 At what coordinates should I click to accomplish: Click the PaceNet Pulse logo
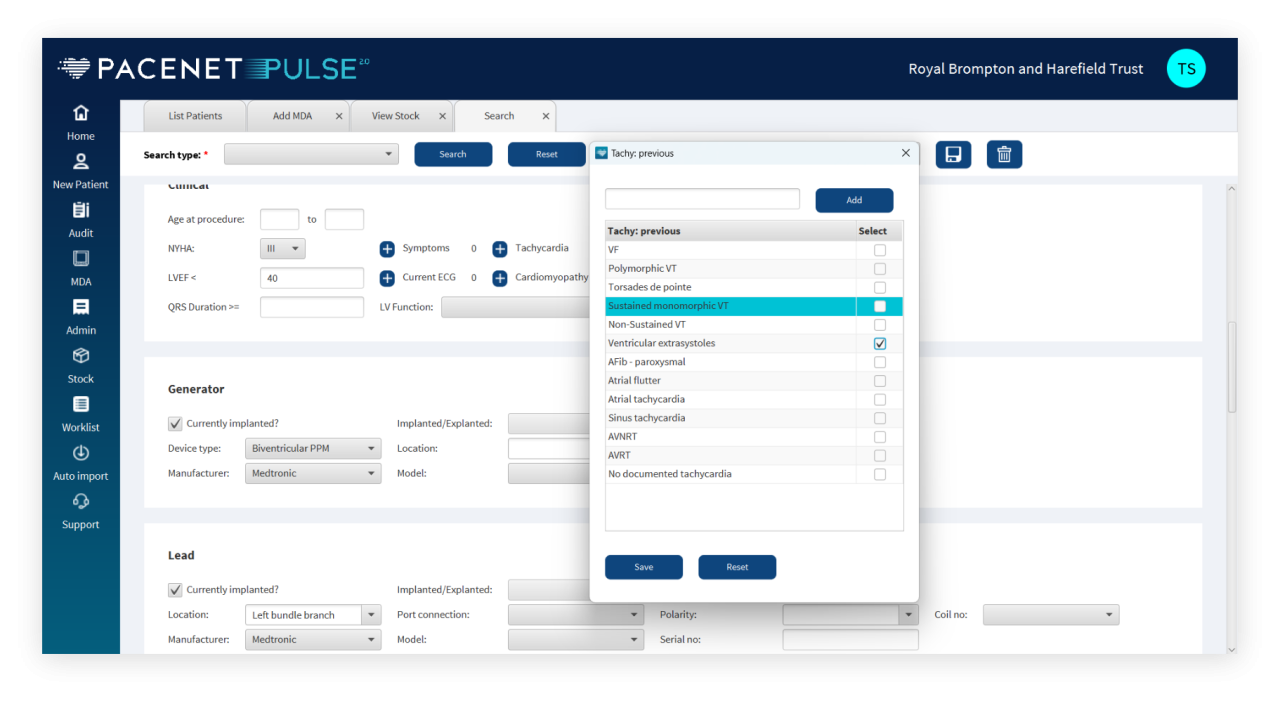214,69
